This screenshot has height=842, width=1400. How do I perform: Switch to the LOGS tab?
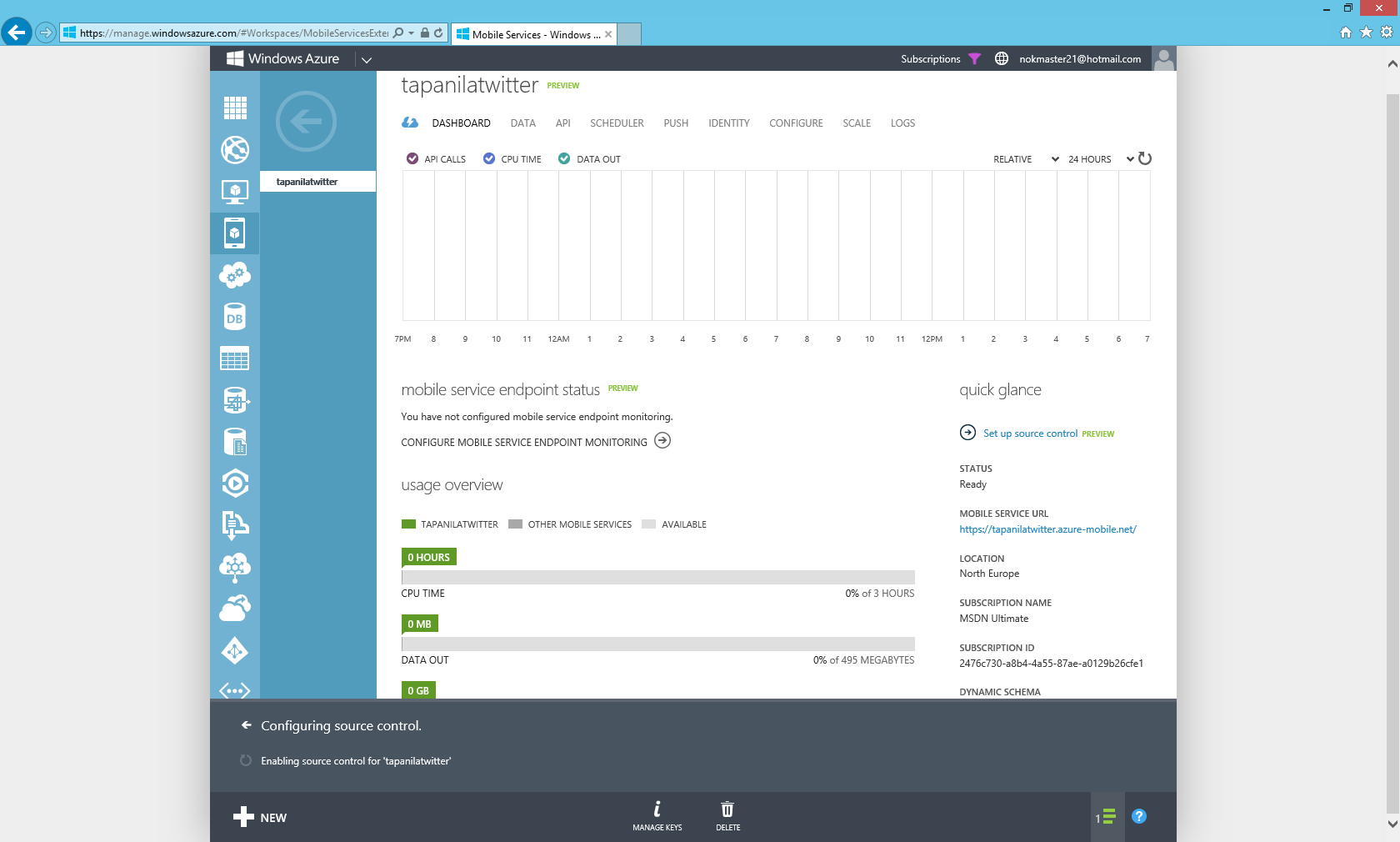[x=902, y=123]
